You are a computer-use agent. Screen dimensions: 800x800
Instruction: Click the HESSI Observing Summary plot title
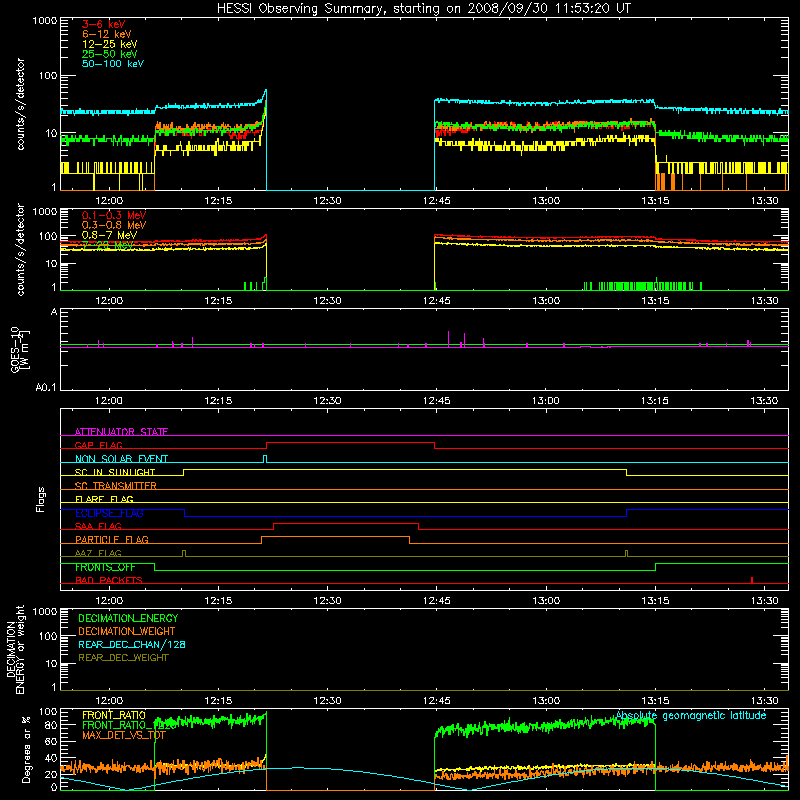pyautogui.click(x=424, y=9)
